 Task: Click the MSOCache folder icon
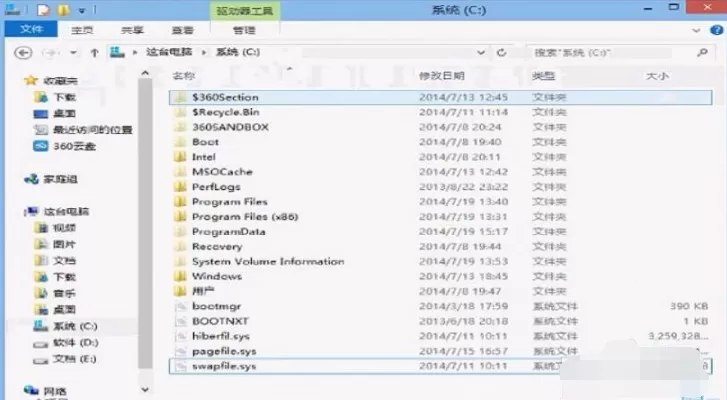point(180,171)
